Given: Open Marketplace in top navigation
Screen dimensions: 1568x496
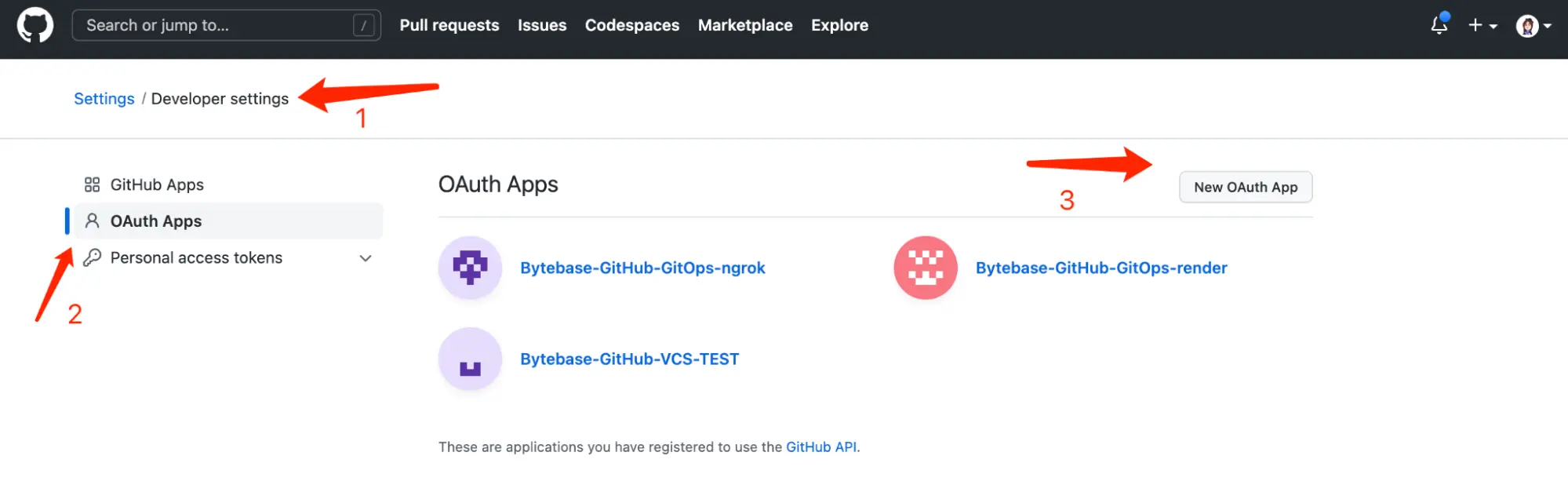Looking at the screenshot, I should pos(745,25).
